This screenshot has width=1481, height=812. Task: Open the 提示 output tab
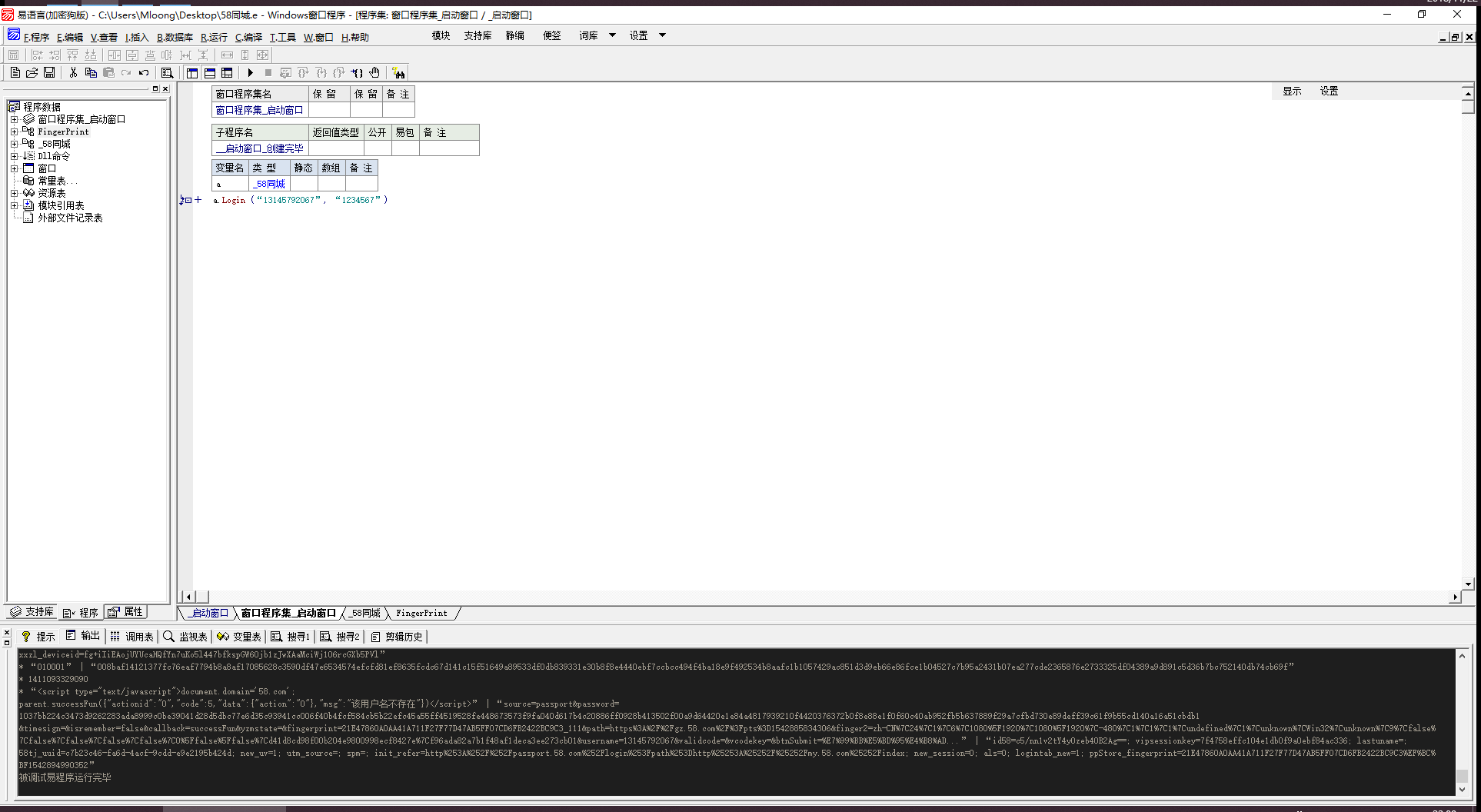pos(38,636)
